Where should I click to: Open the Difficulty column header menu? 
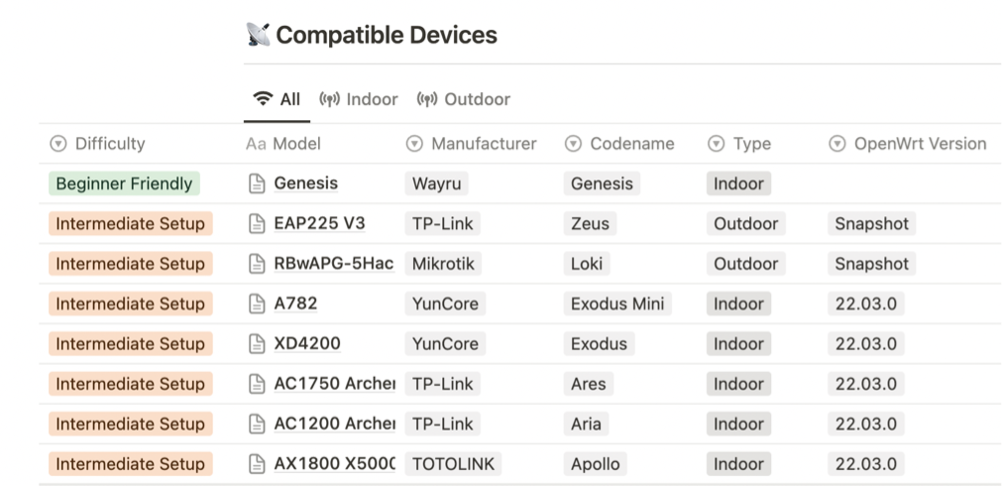[x=97, y=144]
